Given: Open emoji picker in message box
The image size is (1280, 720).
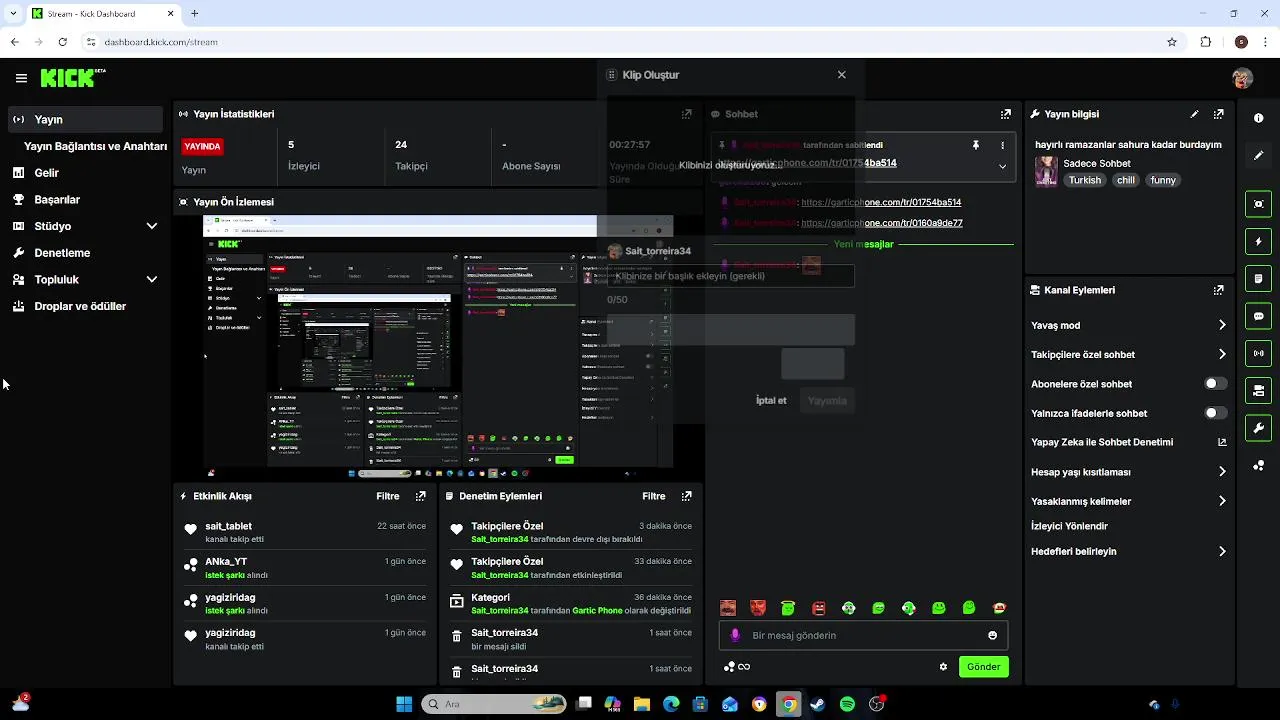Looking at the screenshot, I should pos(992,635).
